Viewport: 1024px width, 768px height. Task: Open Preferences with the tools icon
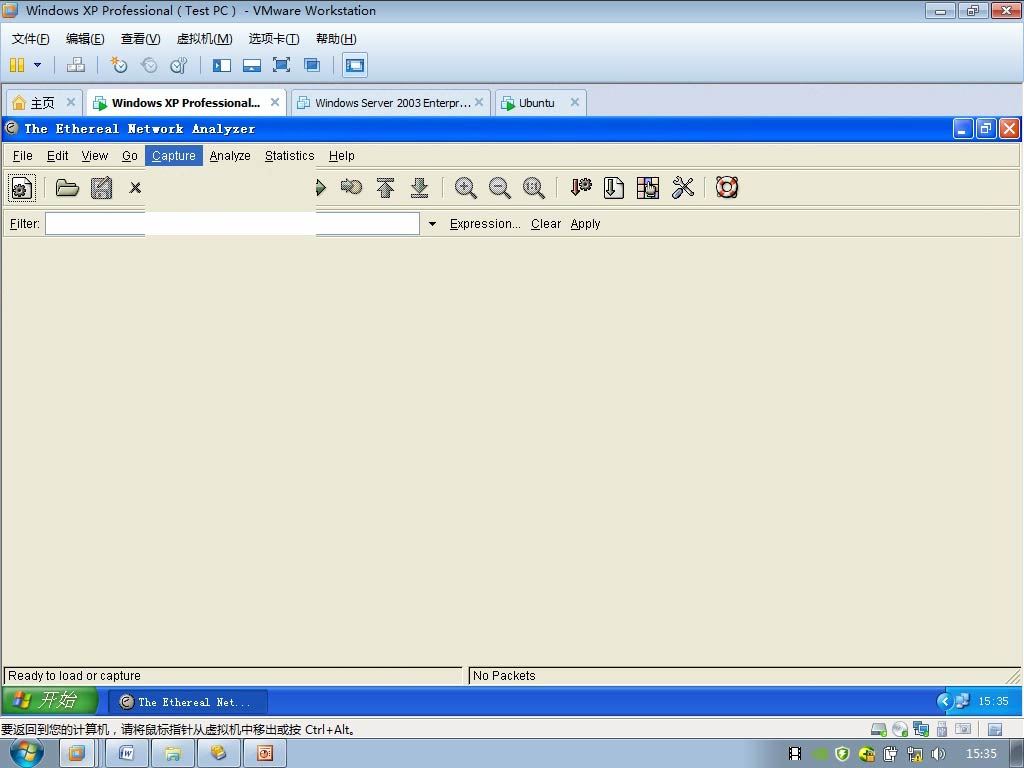(x=682, y=188)
